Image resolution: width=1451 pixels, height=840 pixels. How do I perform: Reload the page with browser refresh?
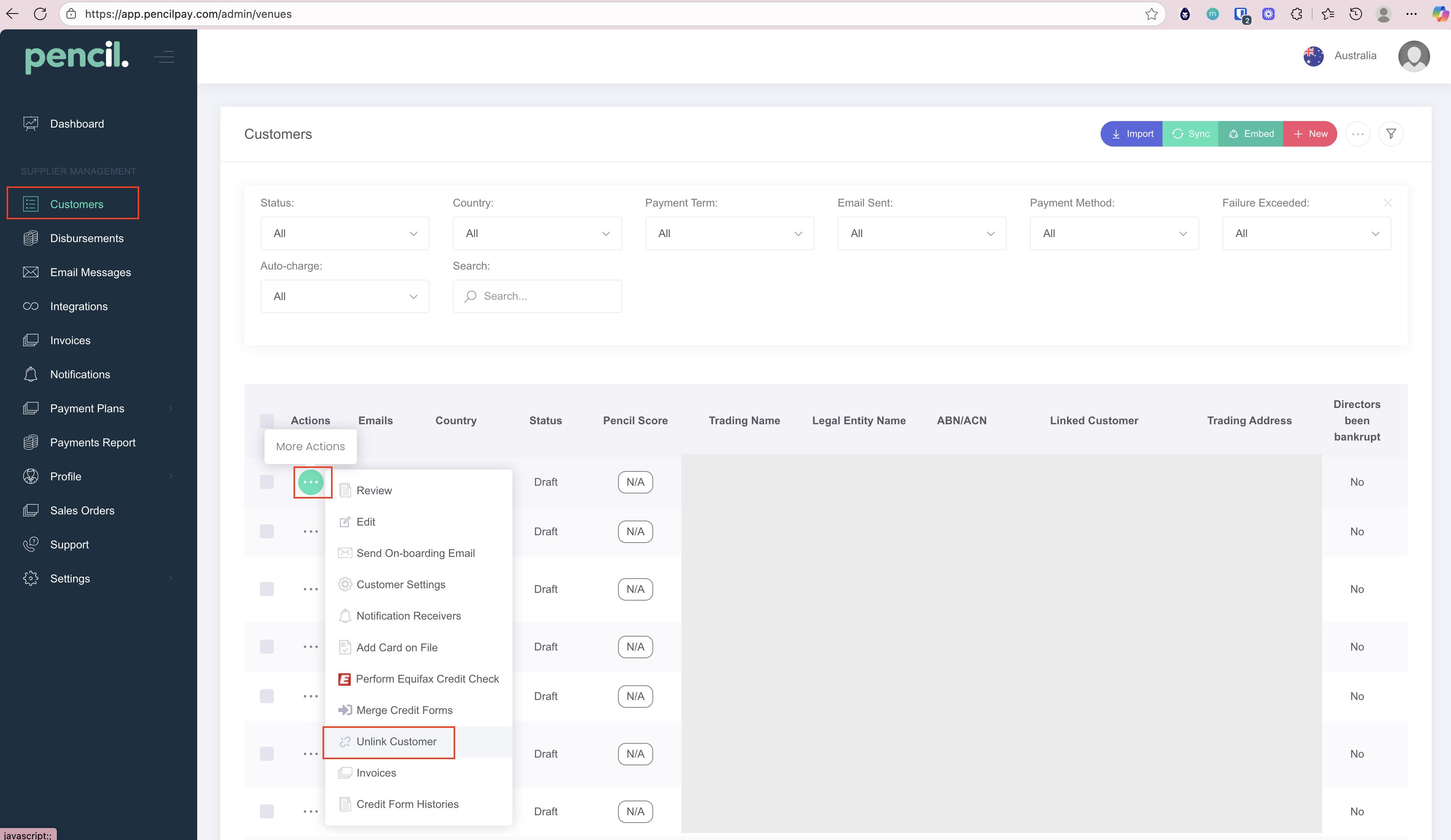click(x=40, y=14)
